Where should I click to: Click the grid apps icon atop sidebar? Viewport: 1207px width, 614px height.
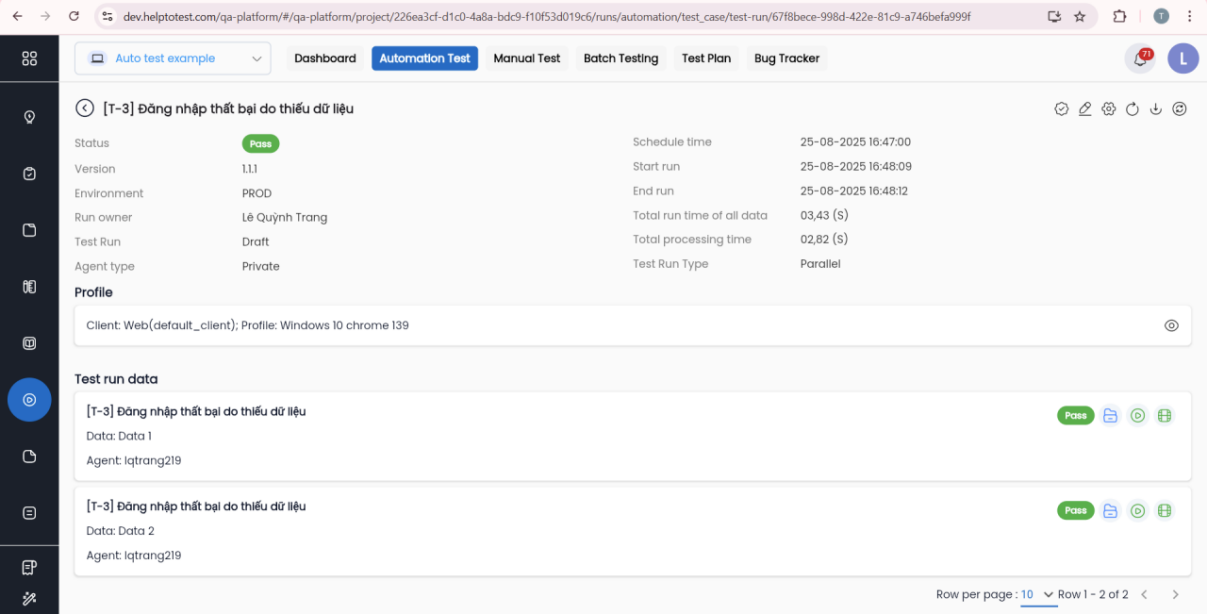coord(29,59)
